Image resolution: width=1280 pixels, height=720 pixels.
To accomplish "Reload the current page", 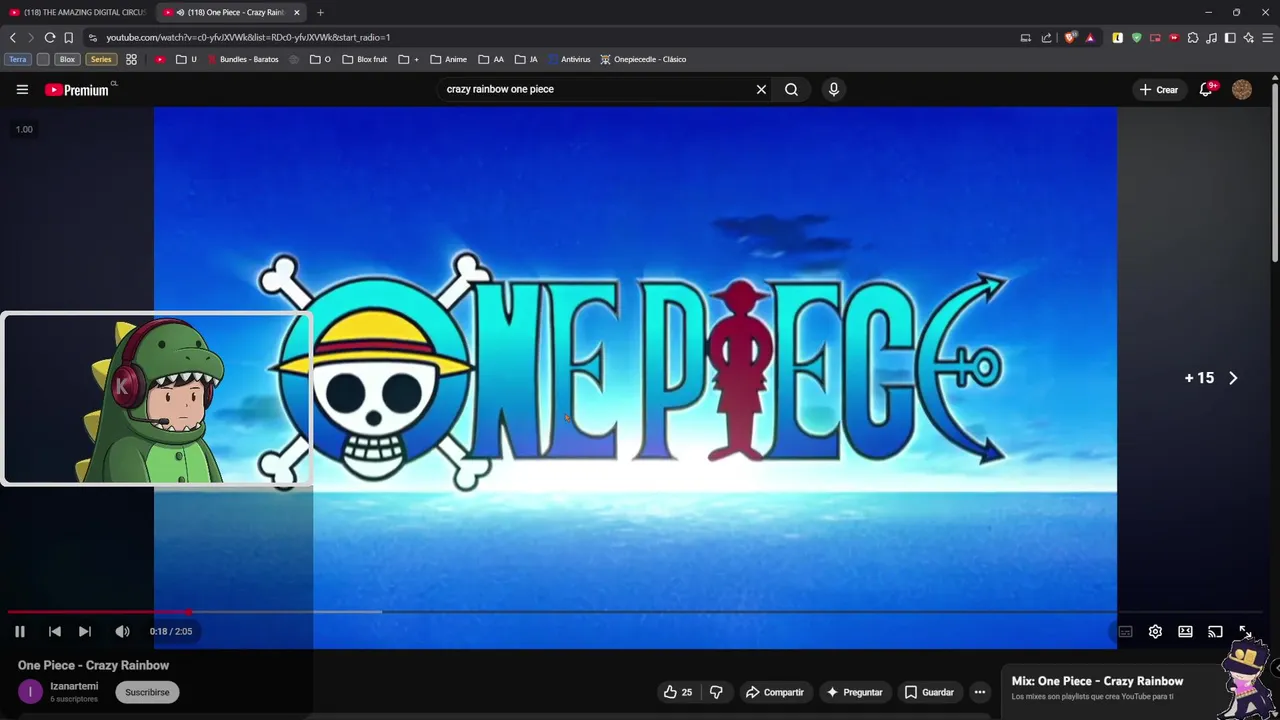I will click(x=50, y=37).
